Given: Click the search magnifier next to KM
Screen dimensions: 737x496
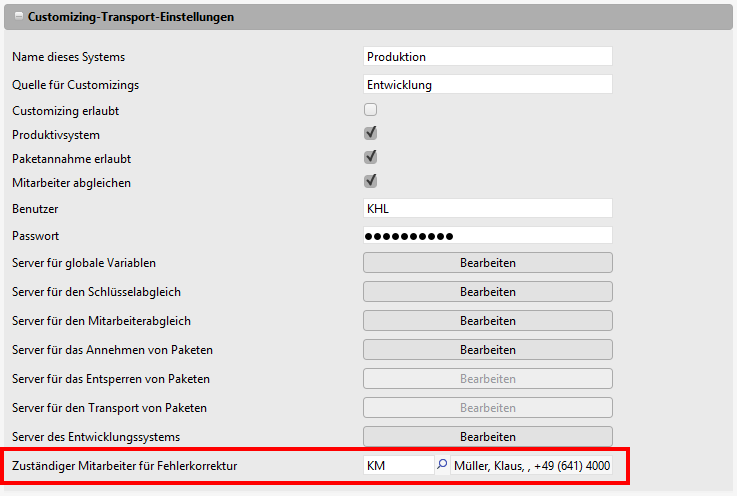Looking at the screenshot, I should (x=442, y=465).
